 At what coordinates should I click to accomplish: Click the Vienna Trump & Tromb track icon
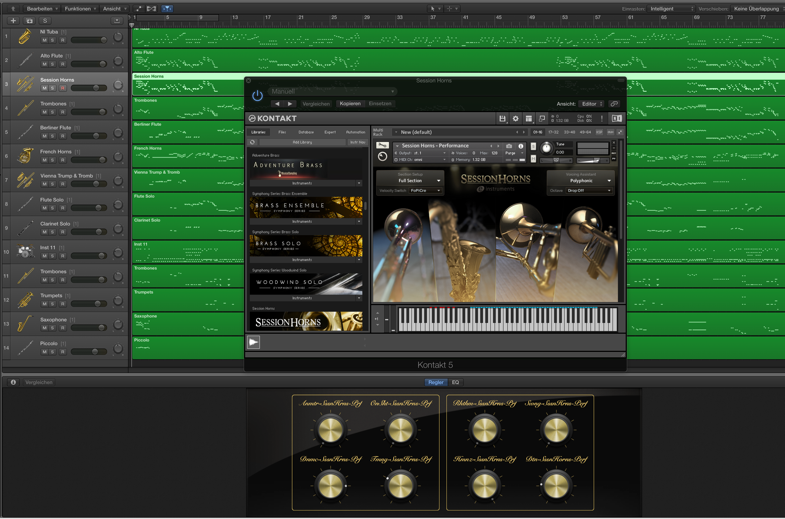click(24, 180)
